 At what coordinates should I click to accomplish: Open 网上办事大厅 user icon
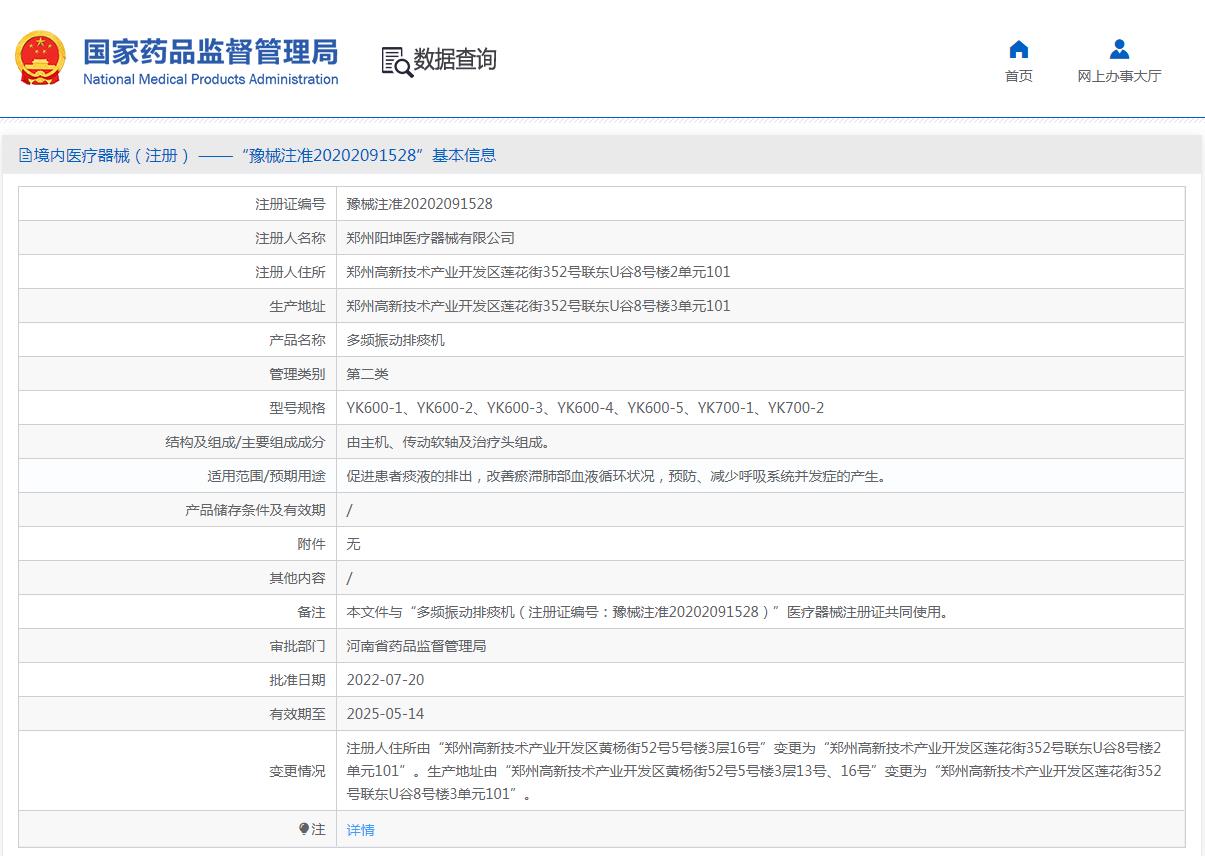[1119, 49]
